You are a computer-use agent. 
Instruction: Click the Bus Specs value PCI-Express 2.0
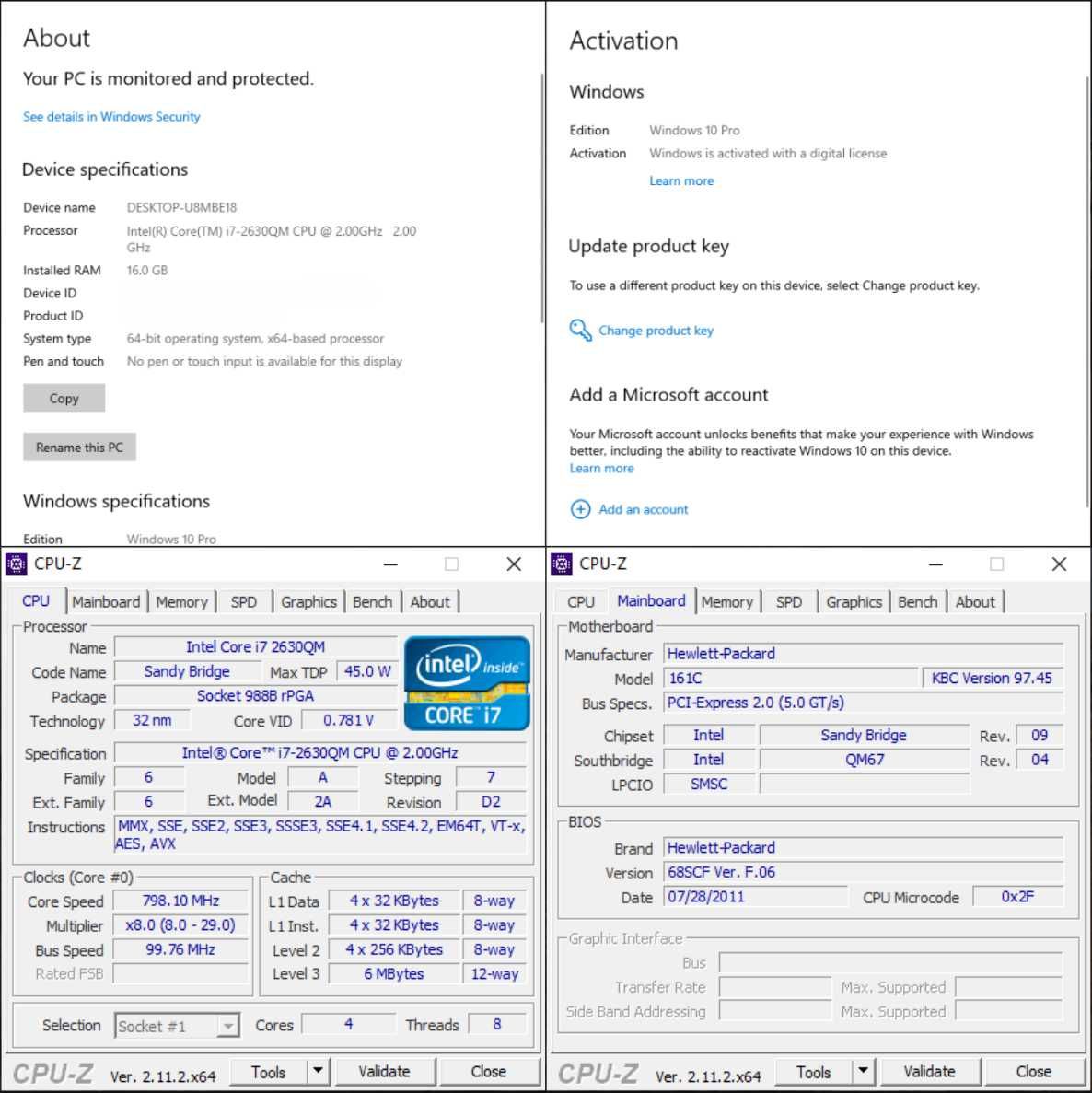click(865, 703)
